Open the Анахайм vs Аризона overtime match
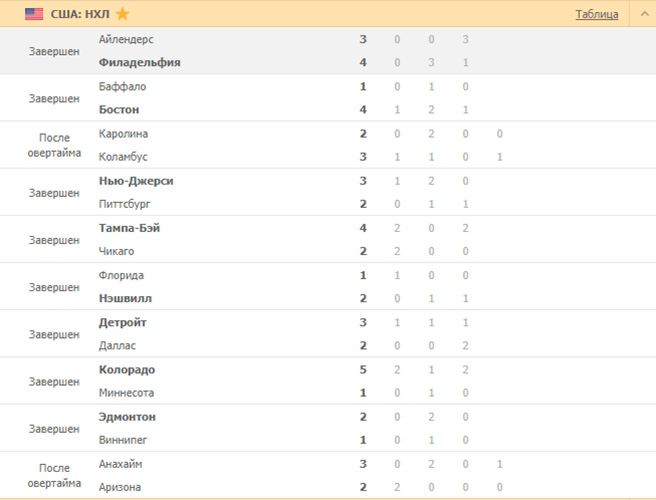This screenshot has height=500, width=656. 328,475
